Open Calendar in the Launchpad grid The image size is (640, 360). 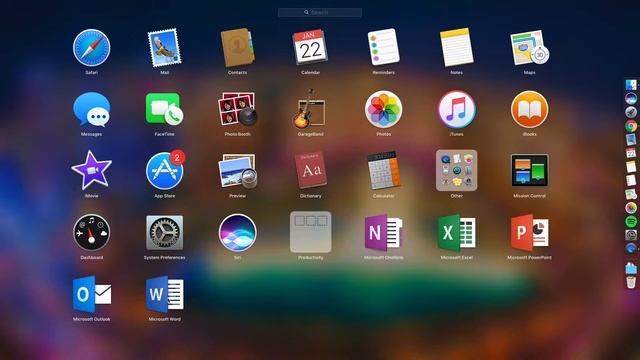tap(310, 47)
